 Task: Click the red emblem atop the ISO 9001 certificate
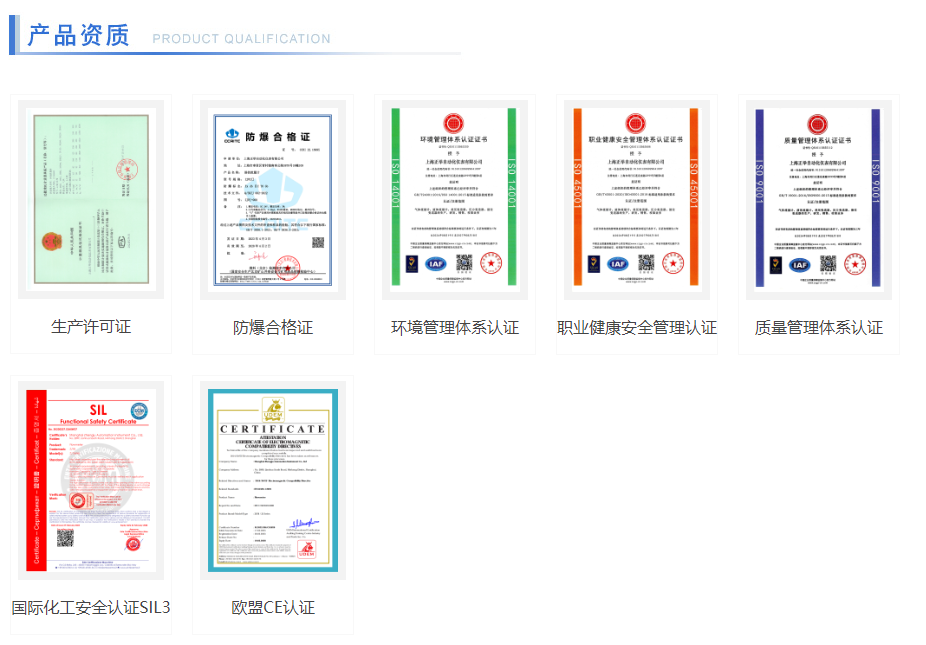[819, 125]
